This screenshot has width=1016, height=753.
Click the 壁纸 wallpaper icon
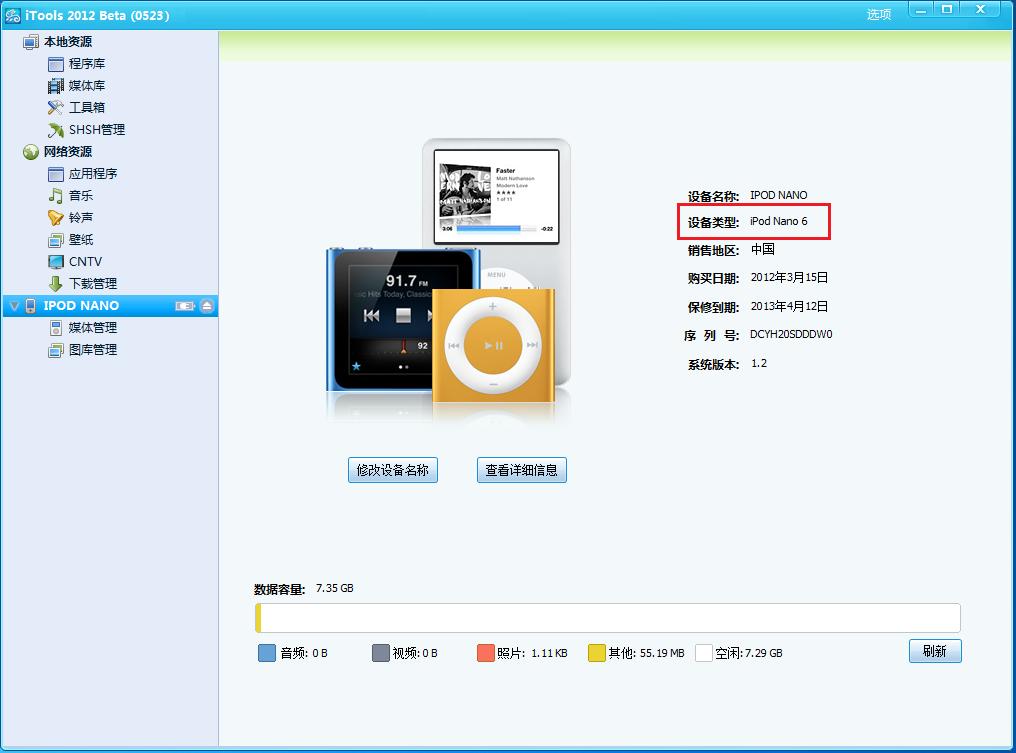pyautogui.click(x=56, y=240)
